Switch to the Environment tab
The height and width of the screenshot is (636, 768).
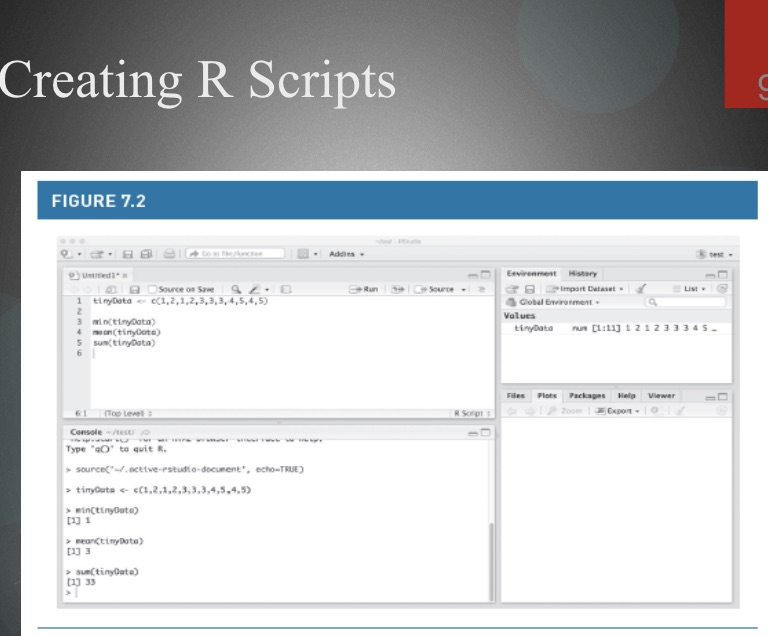click(x=531, y=273)
